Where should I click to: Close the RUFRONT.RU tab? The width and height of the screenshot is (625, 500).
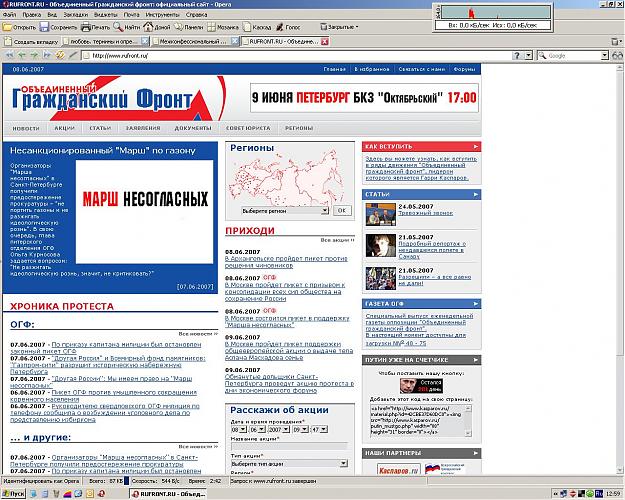pos(325,41)
